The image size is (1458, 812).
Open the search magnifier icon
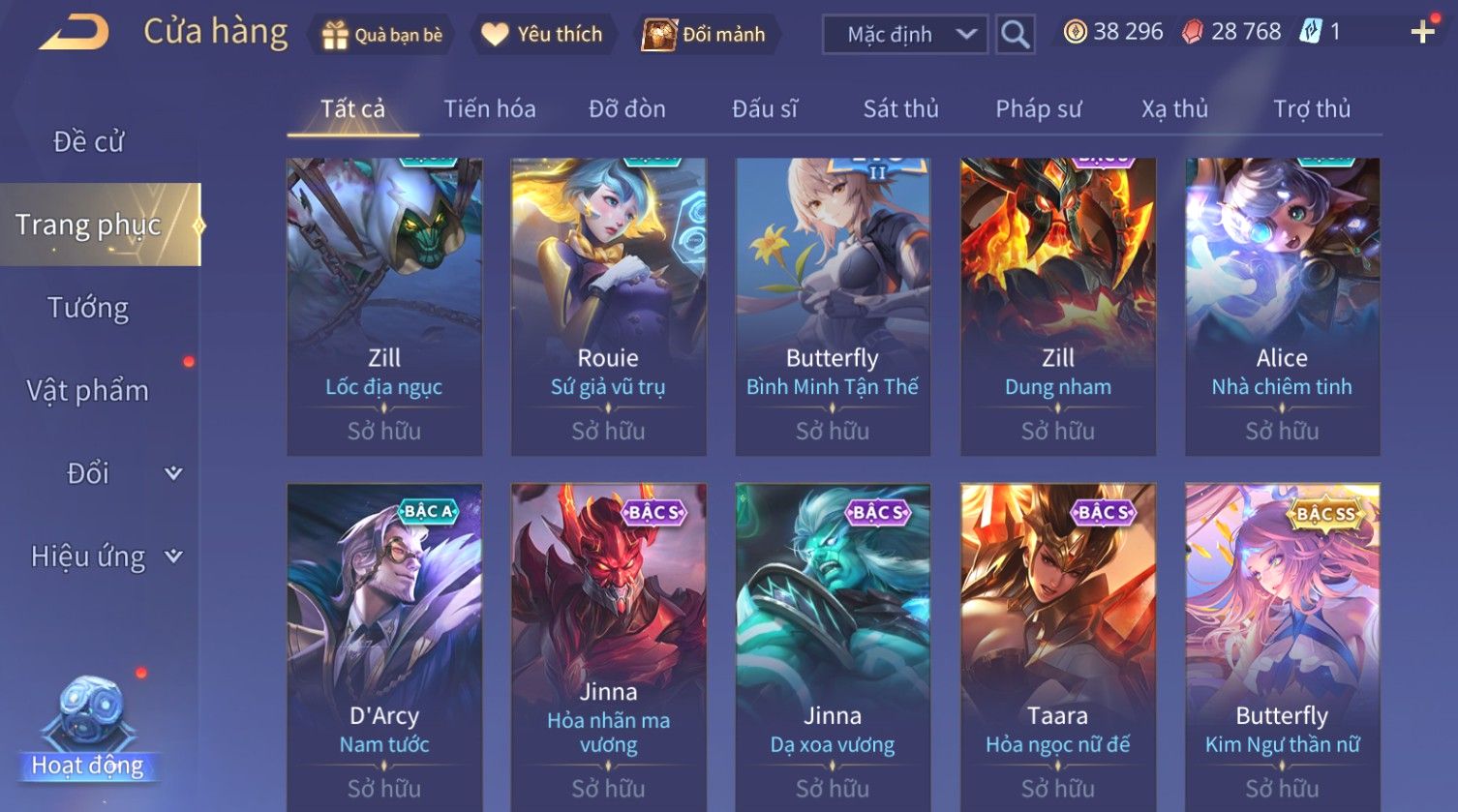[1016, 35]
